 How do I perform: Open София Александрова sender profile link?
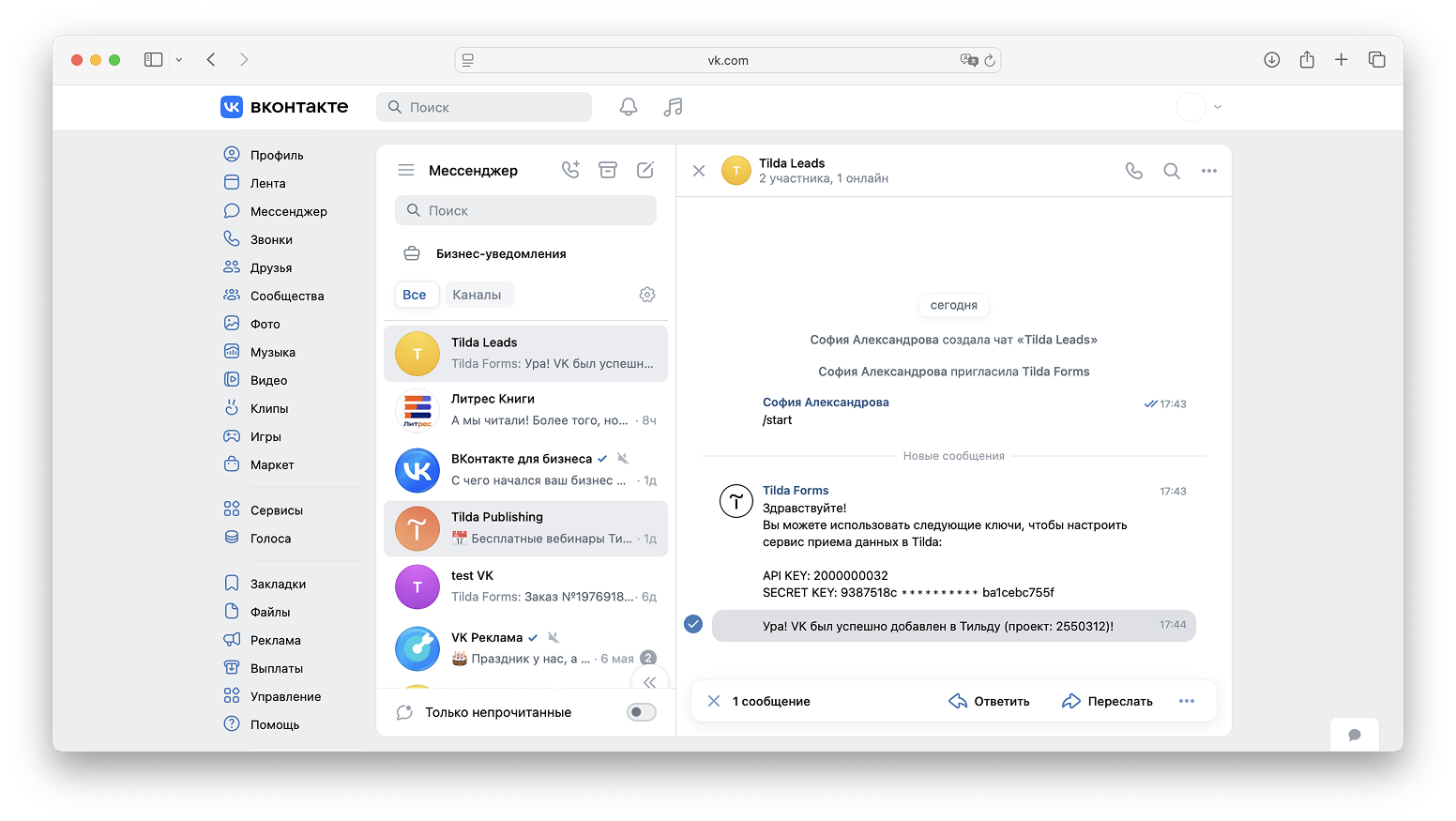coord(826,403)
